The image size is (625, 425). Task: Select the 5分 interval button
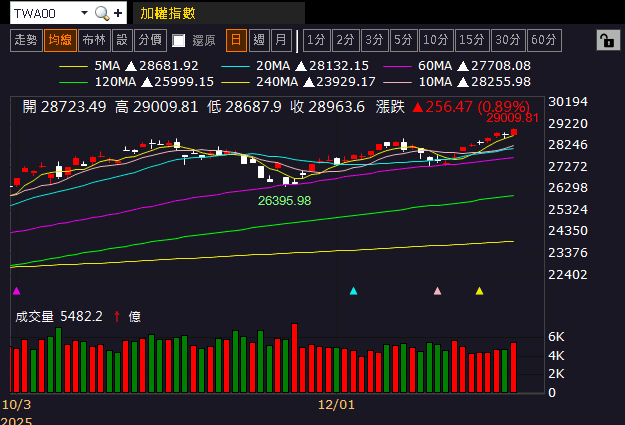coord(403,40)
